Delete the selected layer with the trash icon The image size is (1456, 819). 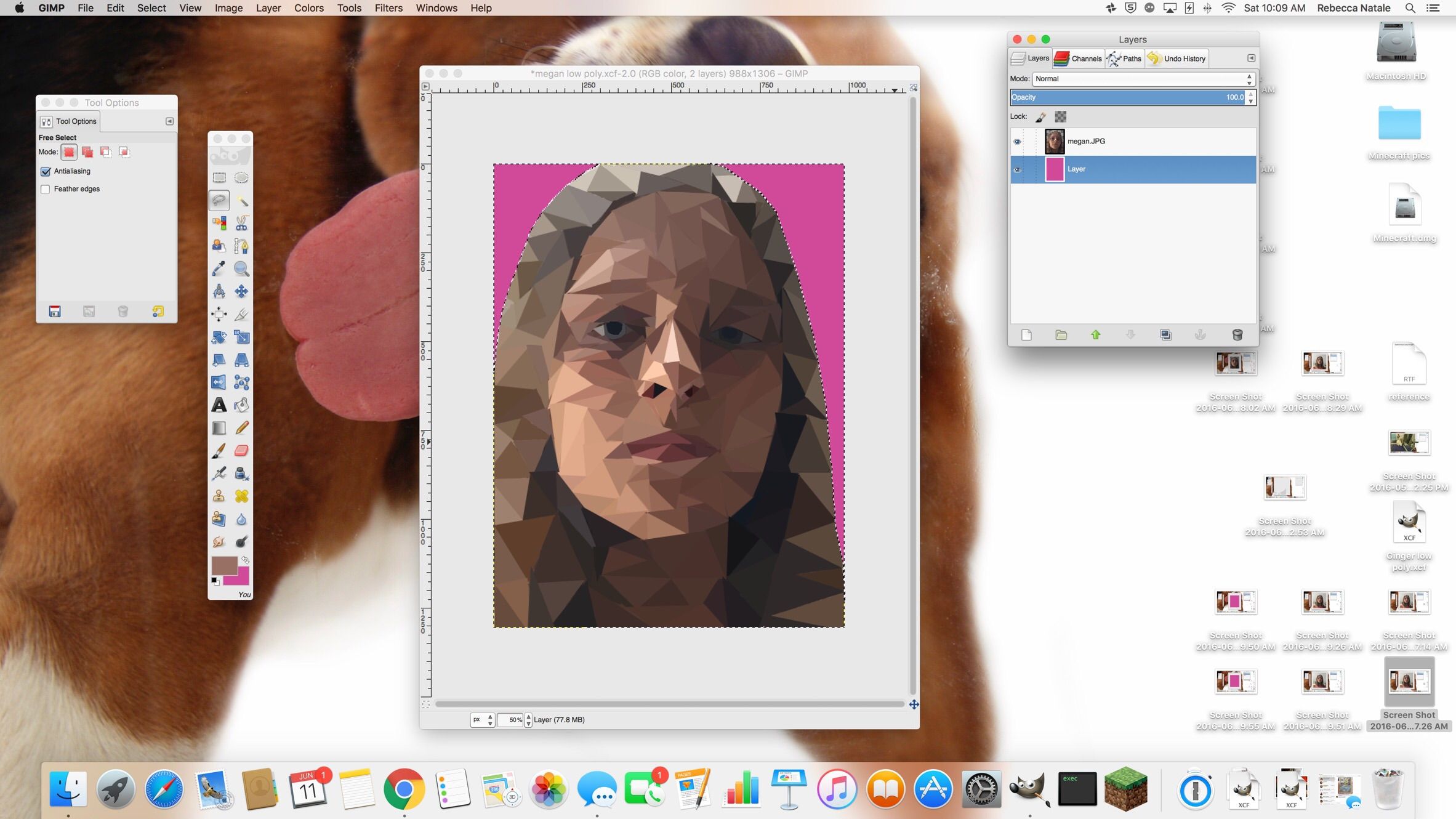coord(1237,335)
